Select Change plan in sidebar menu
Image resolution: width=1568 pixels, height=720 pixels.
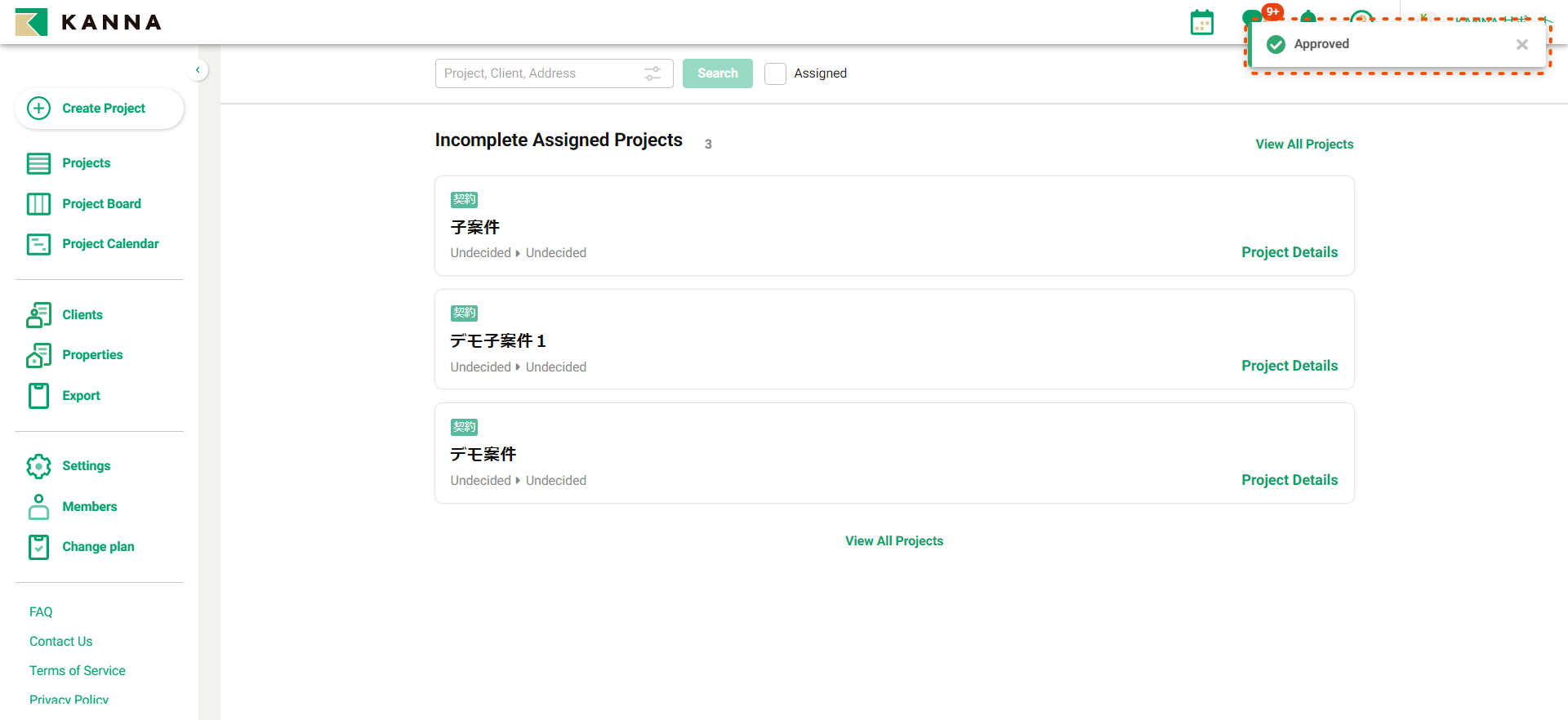tap(98, 547)
